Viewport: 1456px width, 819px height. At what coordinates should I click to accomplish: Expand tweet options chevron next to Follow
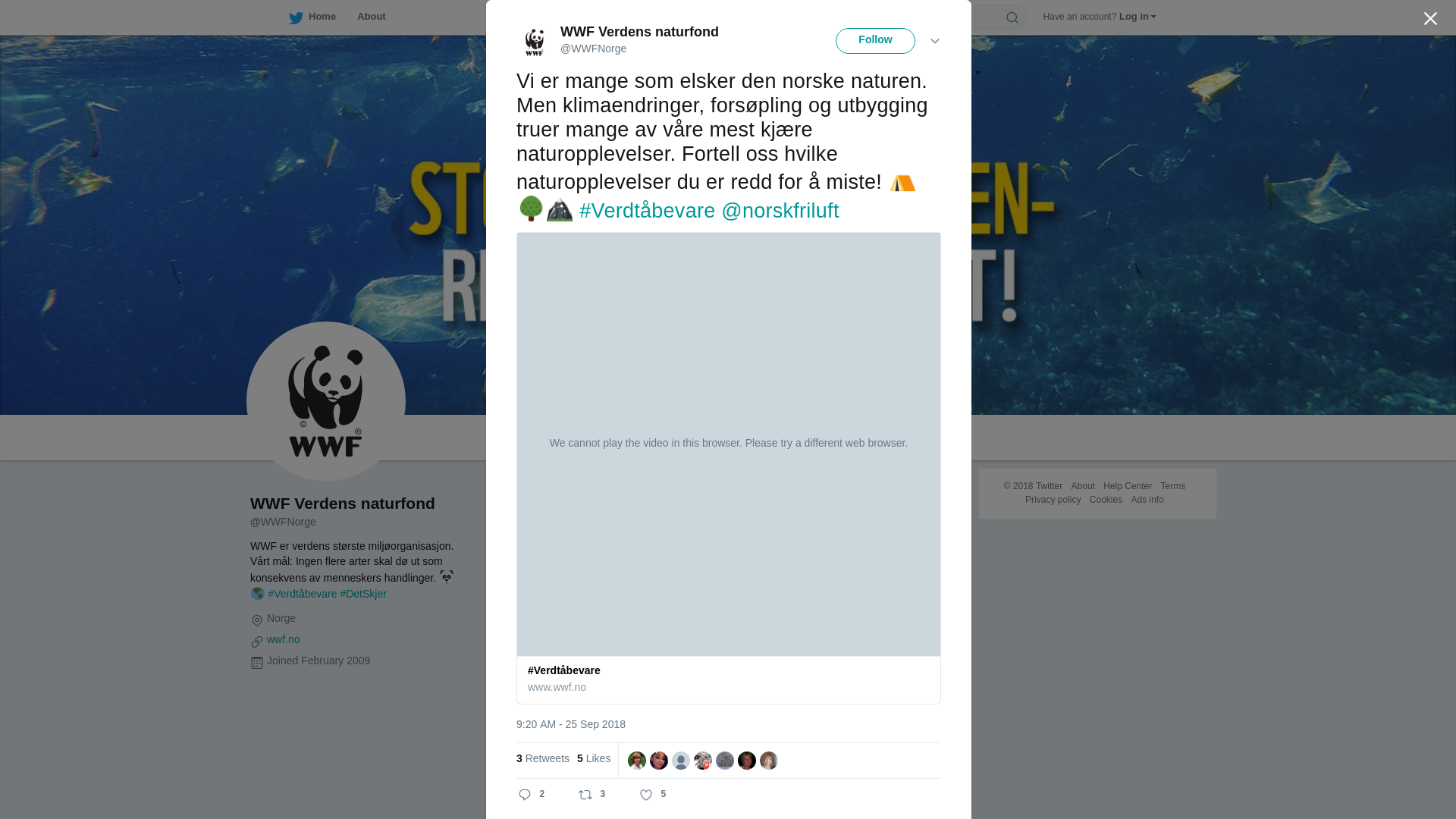[935, 41]
